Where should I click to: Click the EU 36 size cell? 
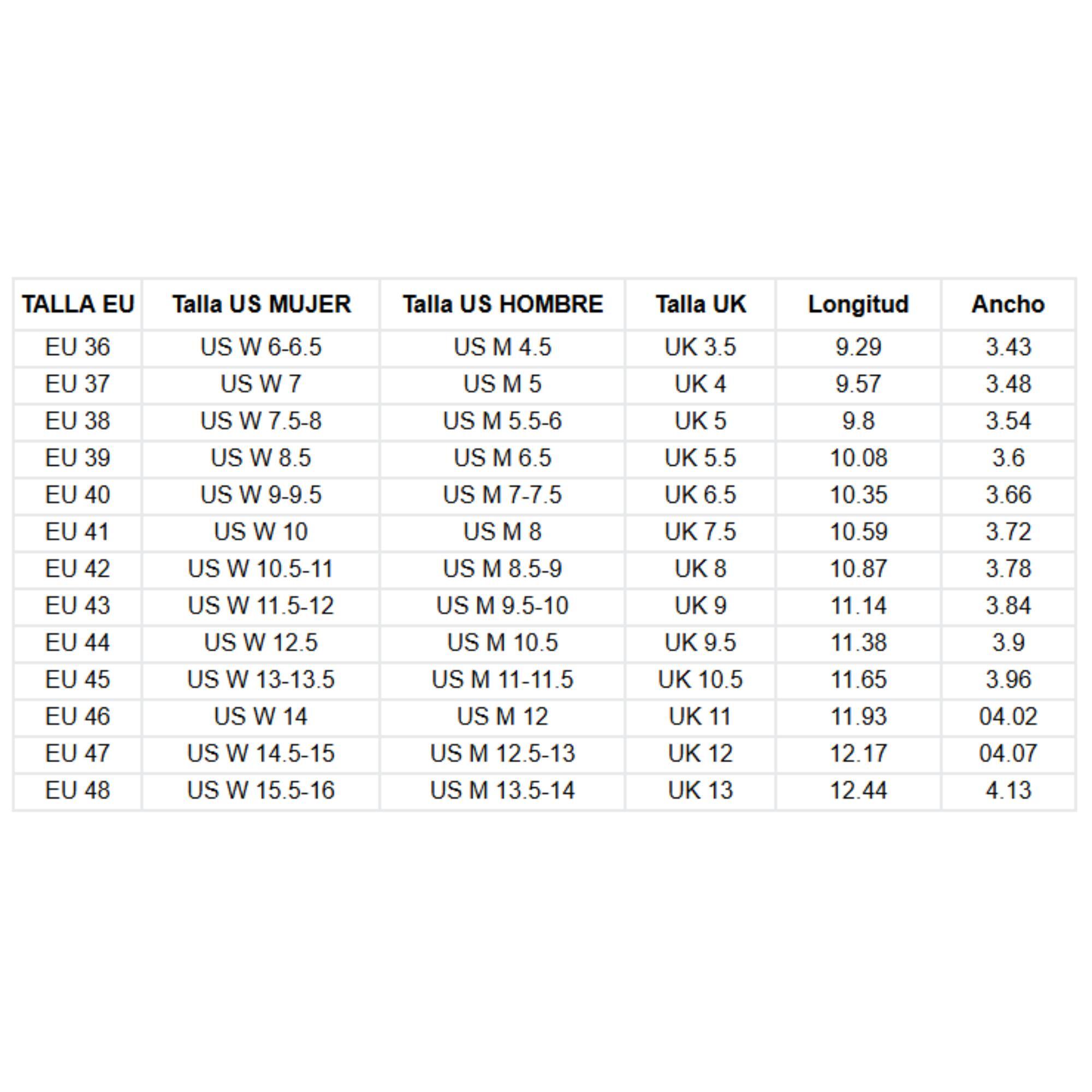pos(78,347)
